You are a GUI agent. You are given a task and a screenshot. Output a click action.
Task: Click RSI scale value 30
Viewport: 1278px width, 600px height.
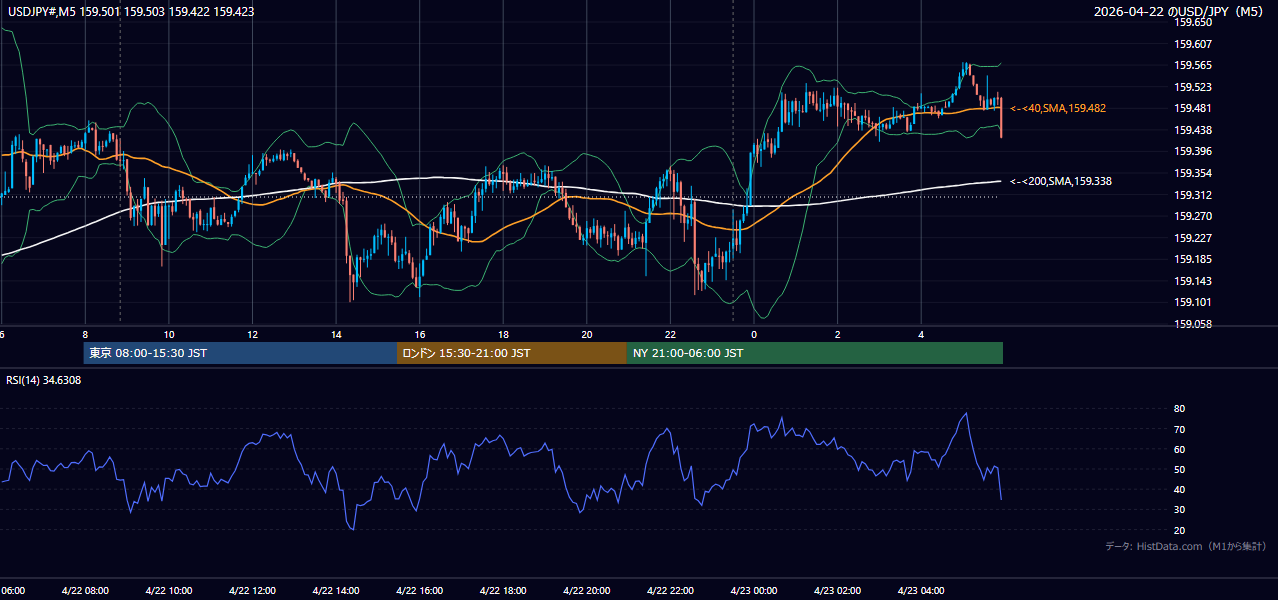coord(1180,509)
